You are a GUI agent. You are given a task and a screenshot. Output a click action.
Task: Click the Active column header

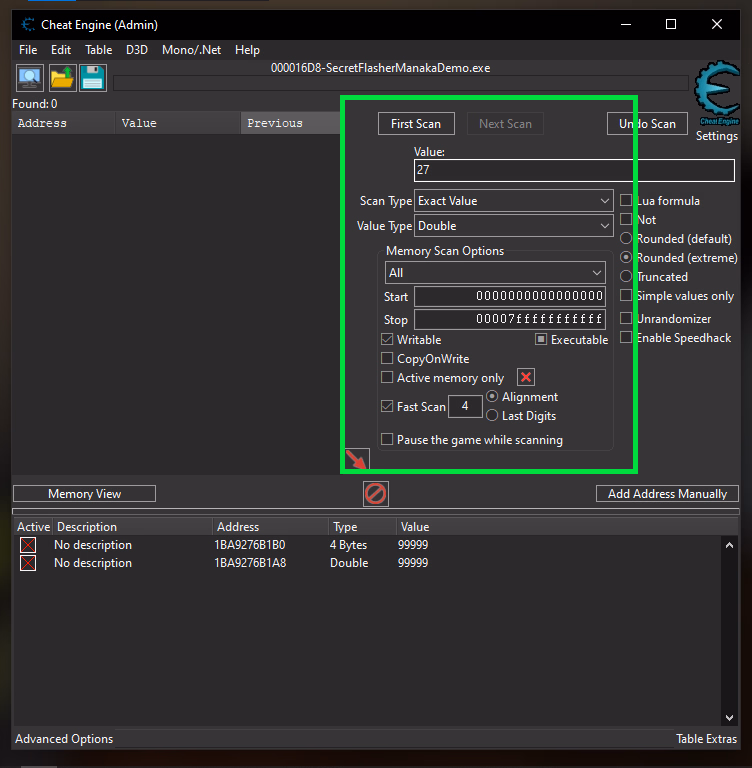(x=33, y=527)
